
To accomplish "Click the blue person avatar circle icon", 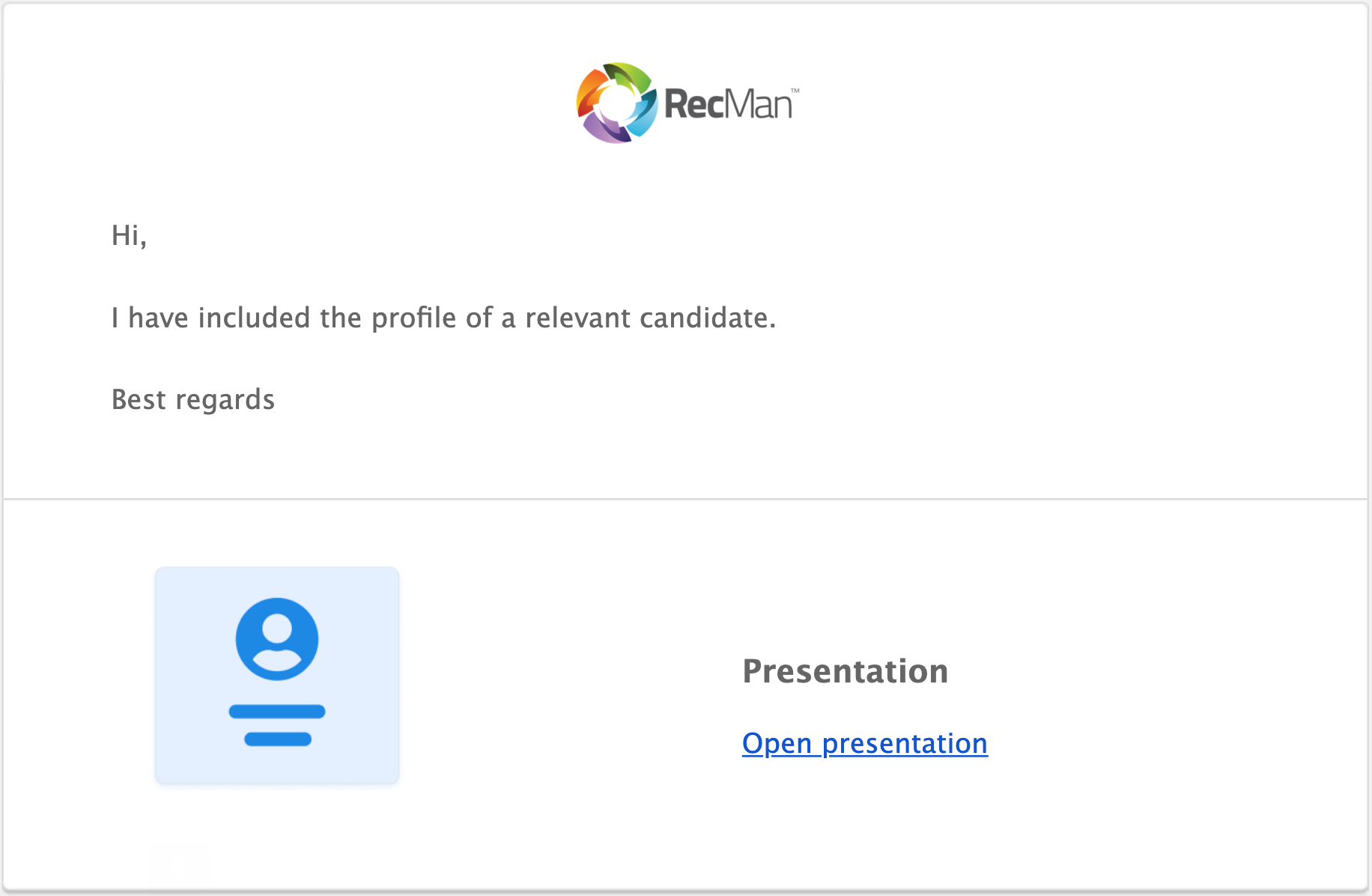I will 277,639.
